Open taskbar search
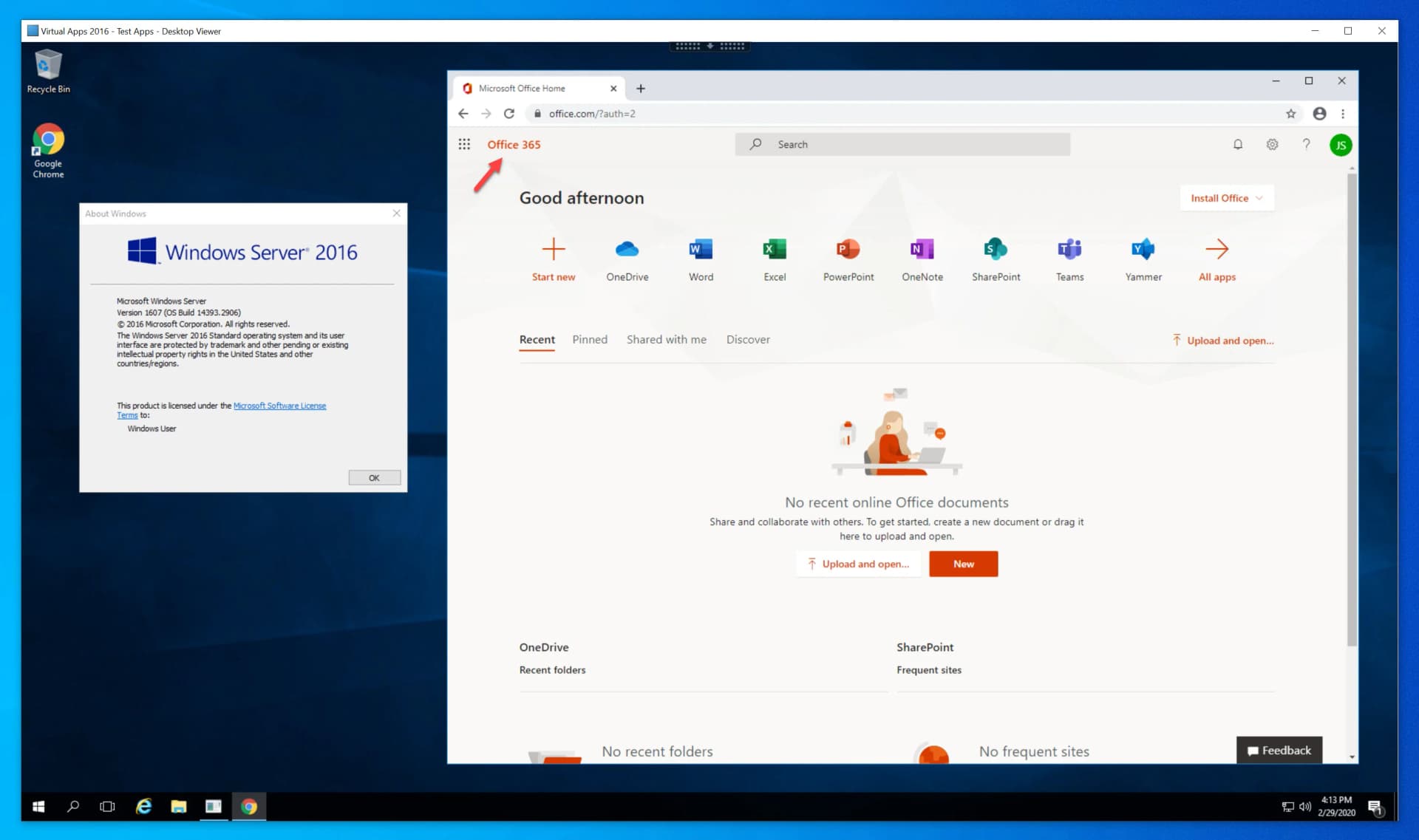1419x840 pixels. pos(73,806)
